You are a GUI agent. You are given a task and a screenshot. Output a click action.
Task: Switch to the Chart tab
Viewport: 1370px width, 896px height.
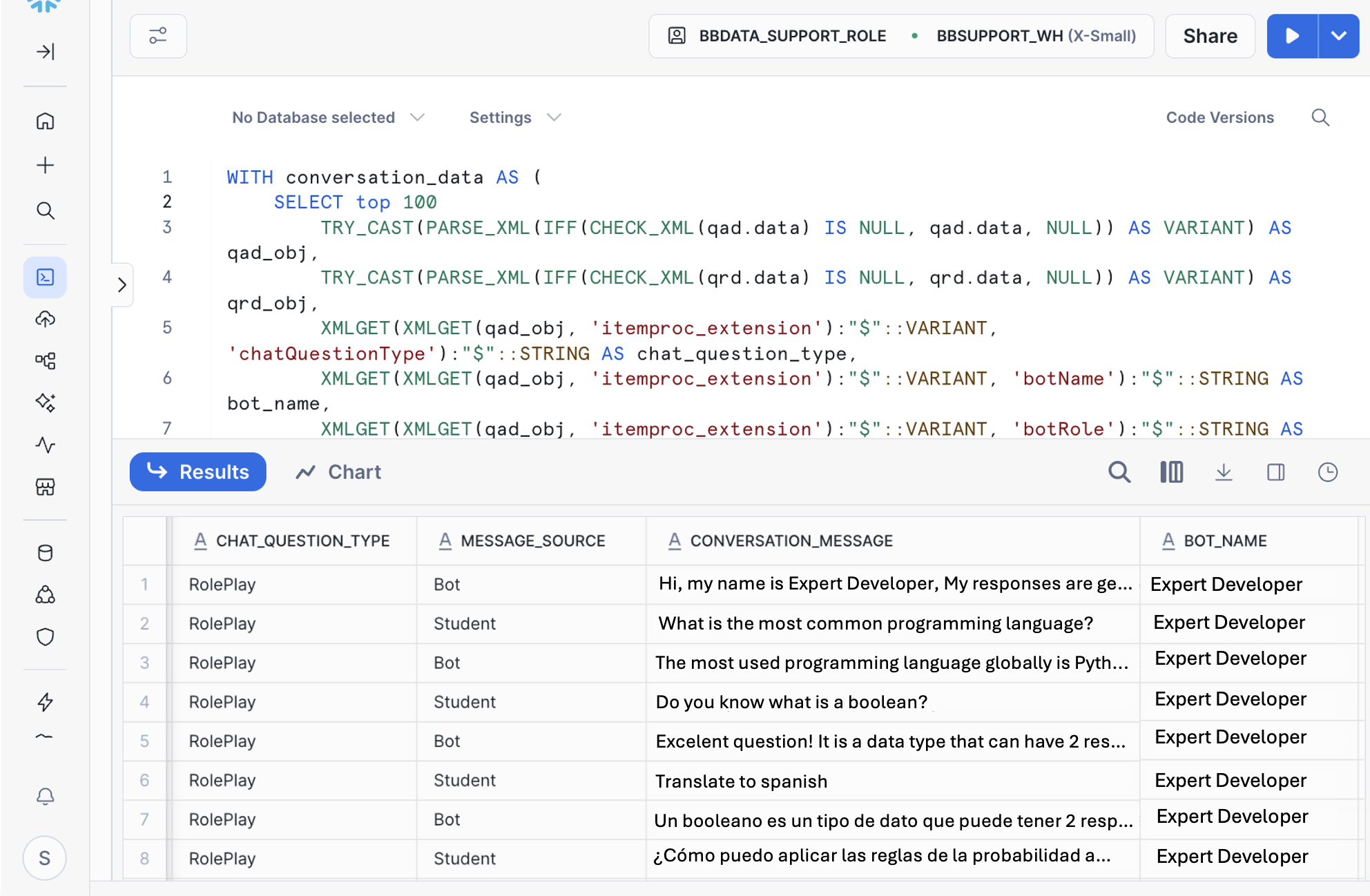339,472
